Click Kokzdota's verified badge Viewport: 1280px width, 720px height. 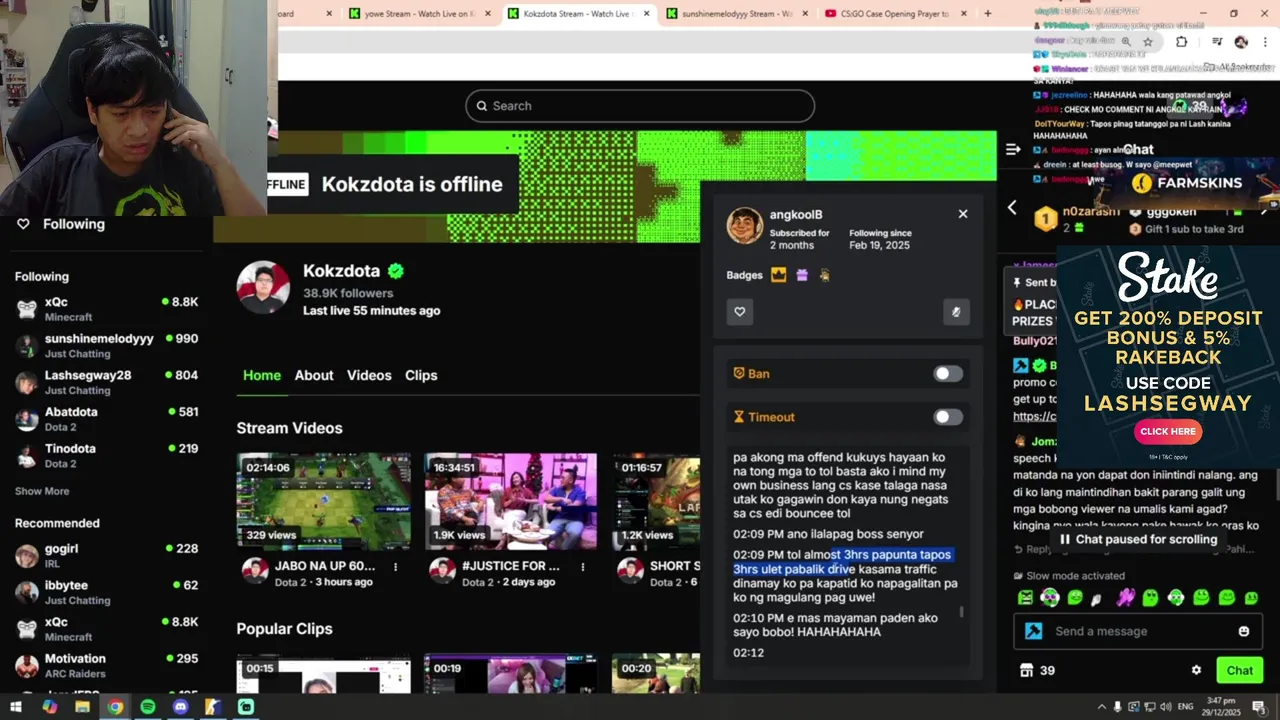pos(396,271)
